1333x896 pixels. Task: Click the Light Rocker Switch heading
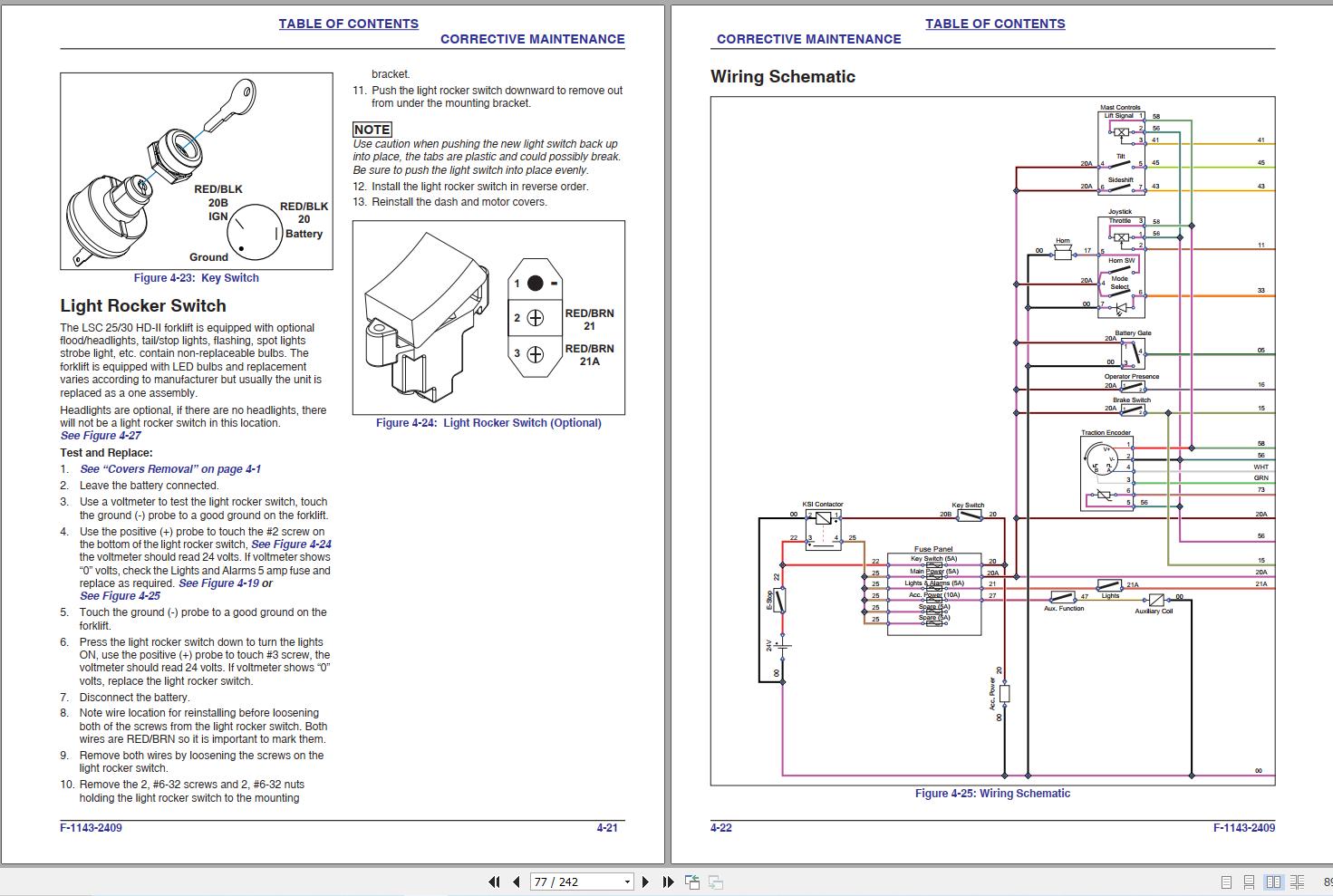[143, 306]
